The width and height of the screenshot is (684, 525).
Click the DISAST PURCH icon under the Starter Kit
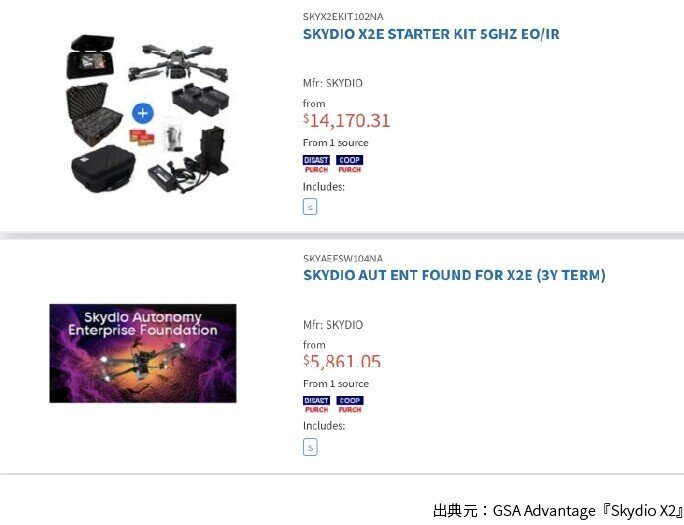[x=316, y=164]
